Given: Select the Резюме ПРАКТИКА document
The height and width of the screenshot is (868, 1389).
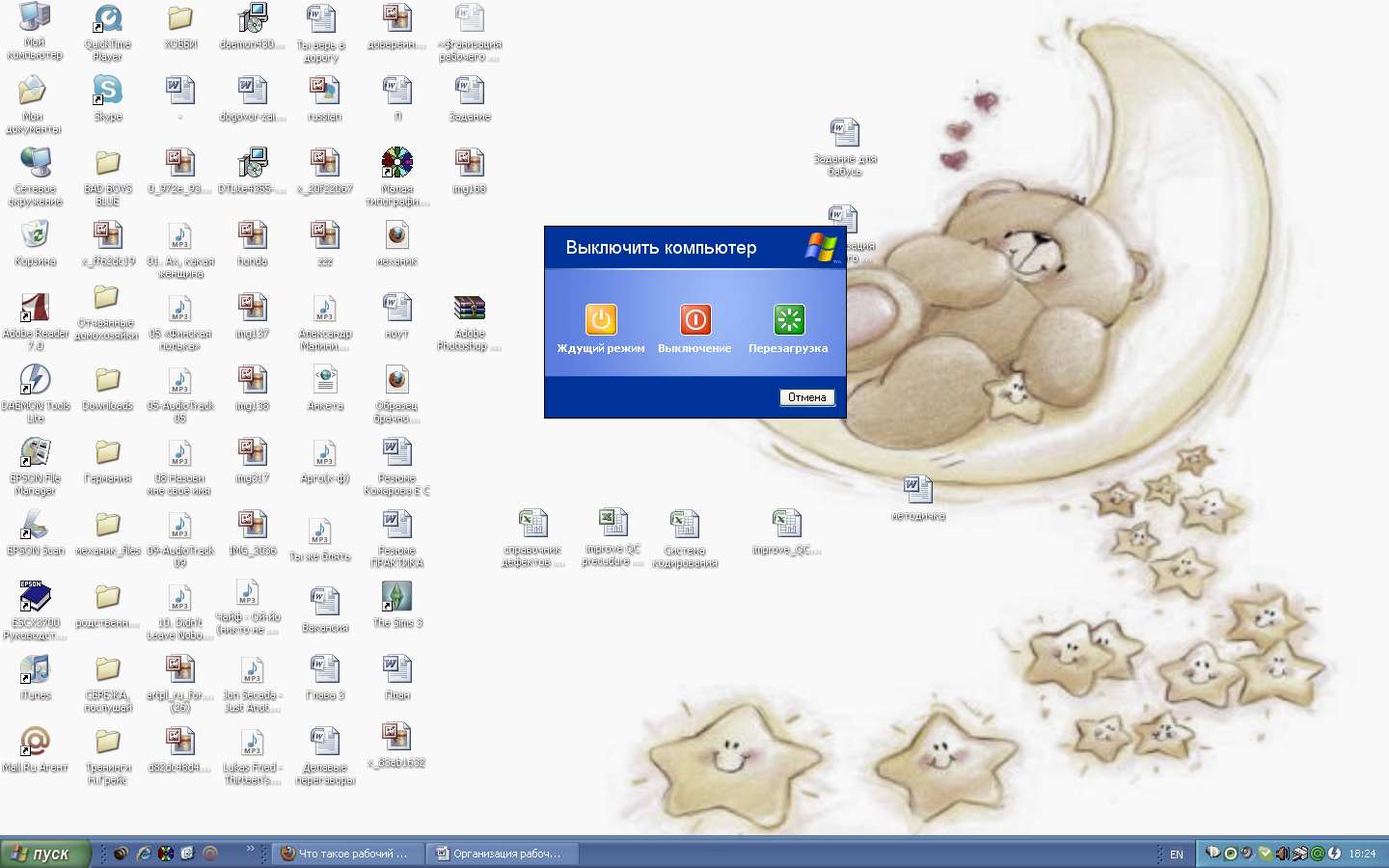Looking at the screenshot, I should [397, 538].
